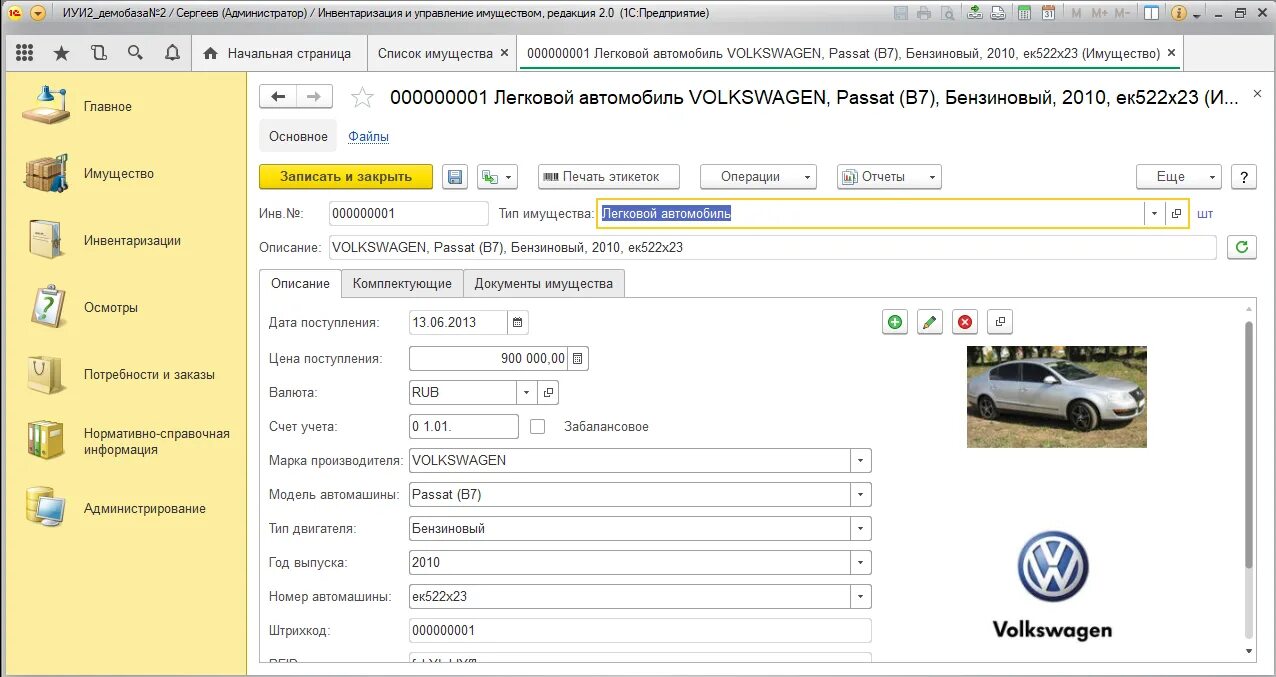The width and height of the screenshot is (1276, 677).
Task: Expand the Модель автомашины dropdown
Action: 861,495
